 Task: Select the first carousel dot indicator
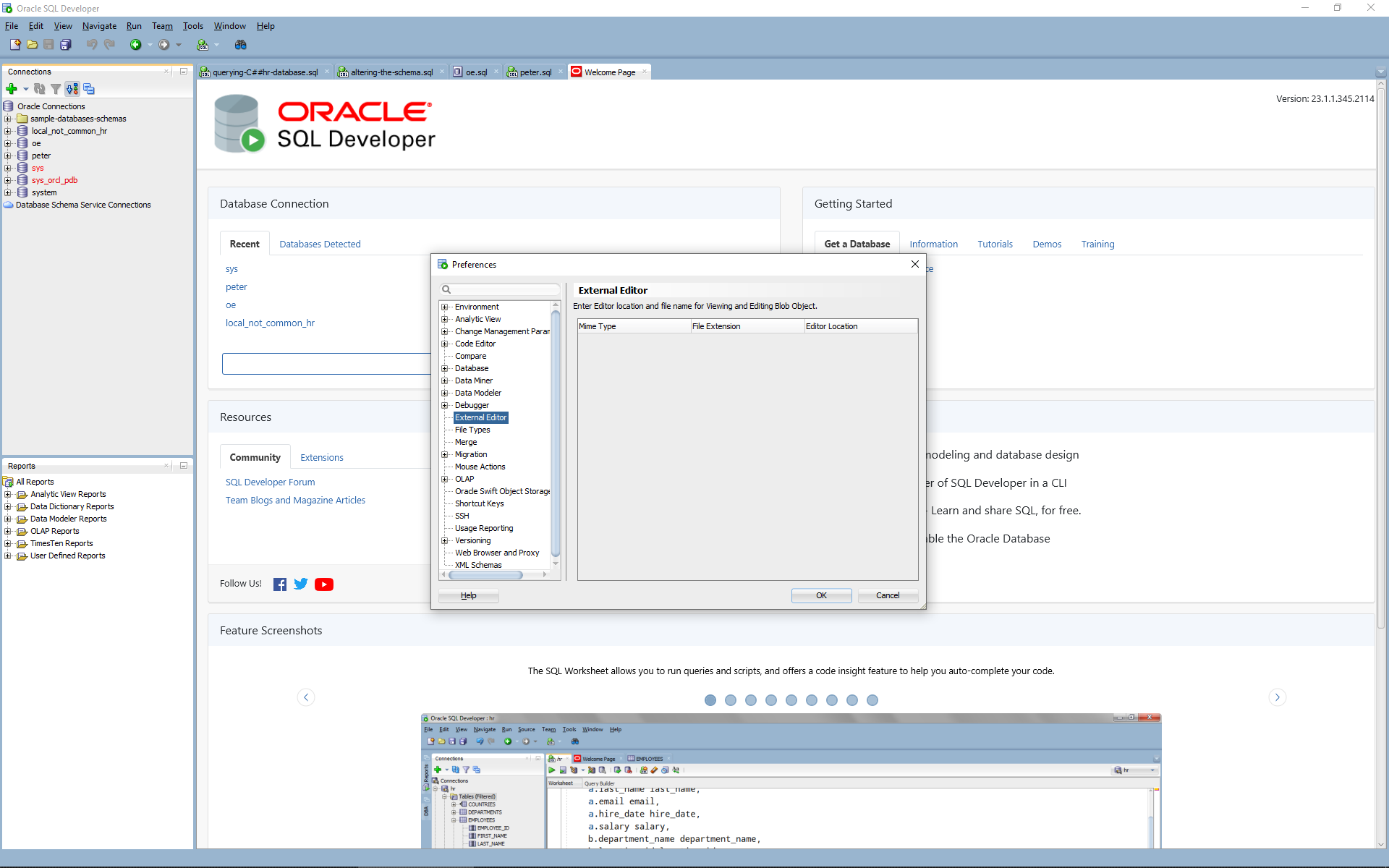point(710,700)
